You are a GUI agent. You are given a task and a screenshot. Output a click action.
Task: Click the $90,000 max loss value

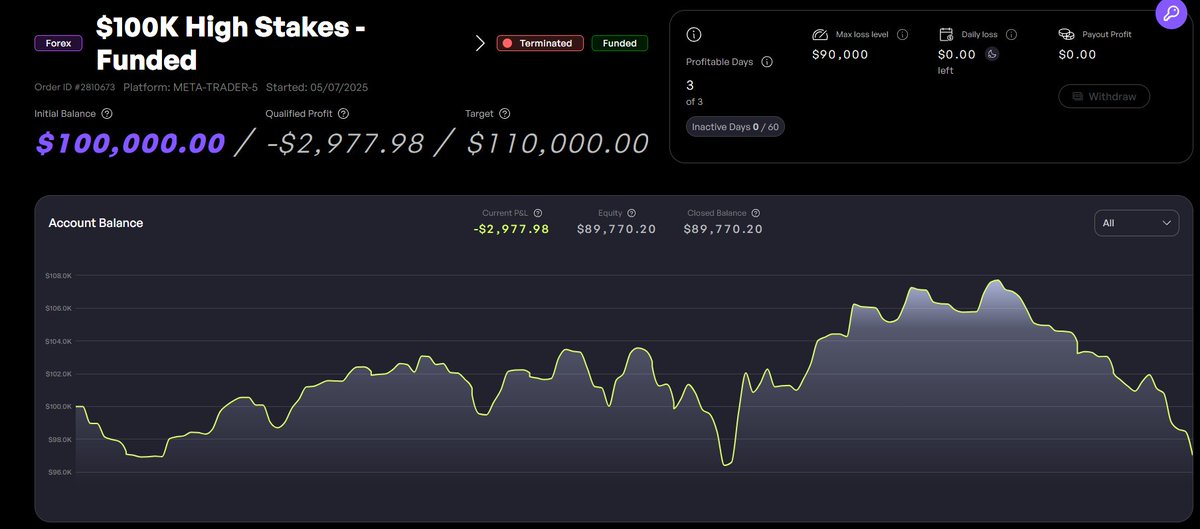[x=840, y=54]
